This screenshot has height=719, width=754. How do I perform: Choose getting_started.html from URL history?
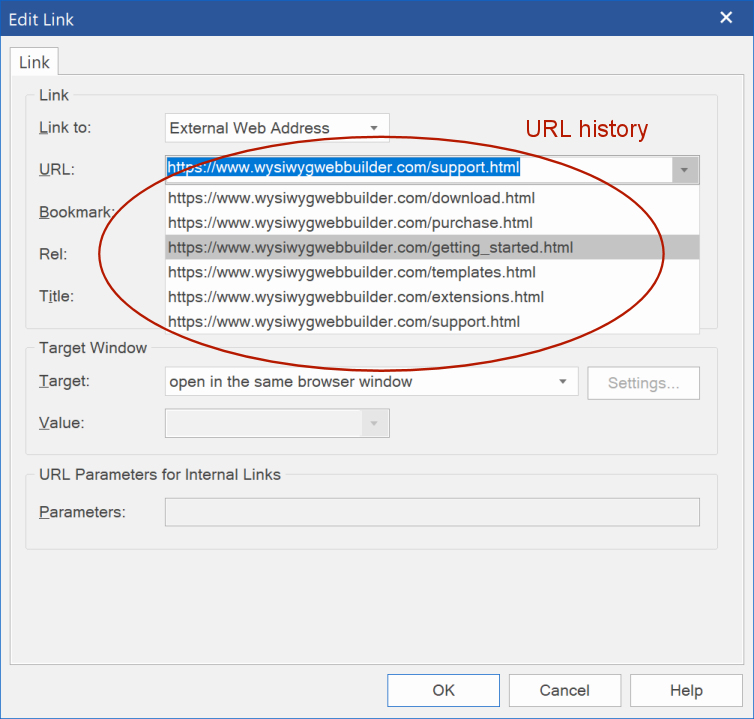(x=432, y=247)
